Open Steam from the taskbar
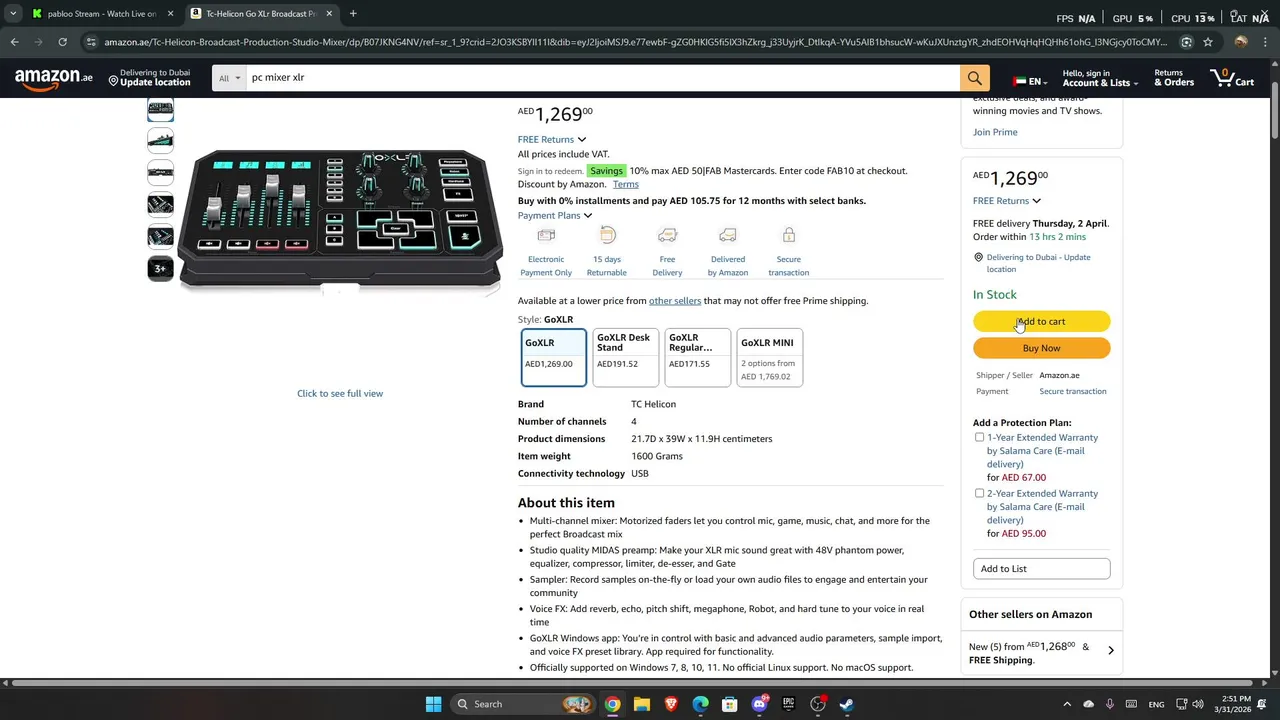 [x=847, y=704]
